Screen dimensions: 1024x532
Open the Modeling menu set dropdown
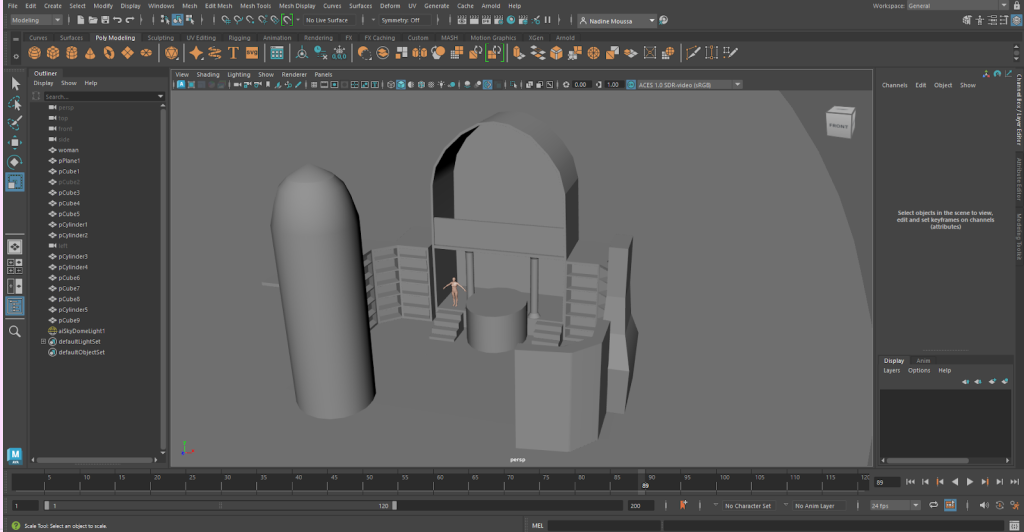pos(36,20)
